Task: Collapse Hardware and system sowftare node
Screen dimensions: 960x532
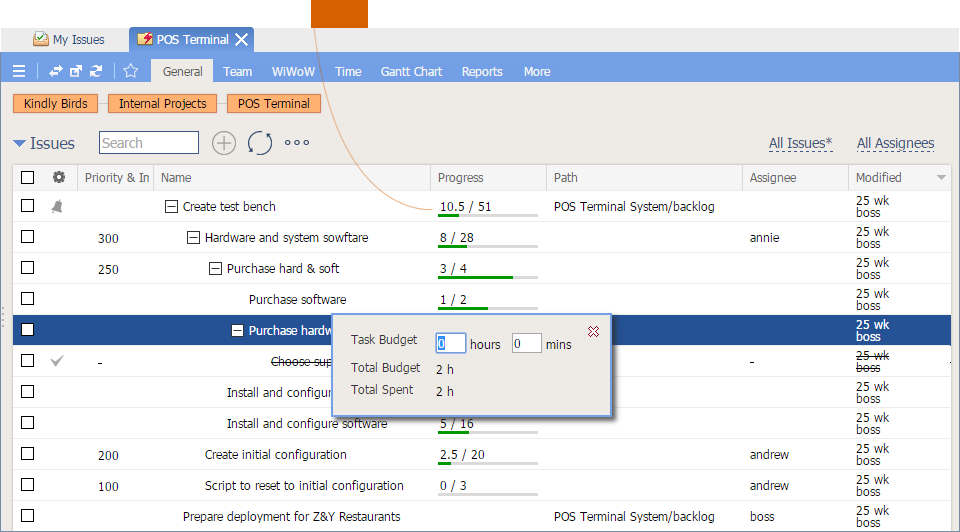Action: coord(193,238)
